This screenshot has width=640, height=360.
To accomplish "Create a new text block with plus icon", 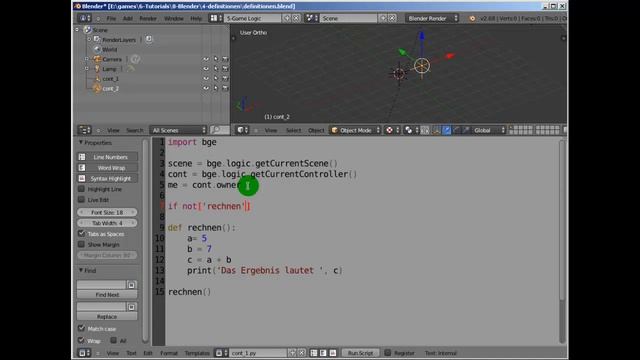I will coord(292,353).
